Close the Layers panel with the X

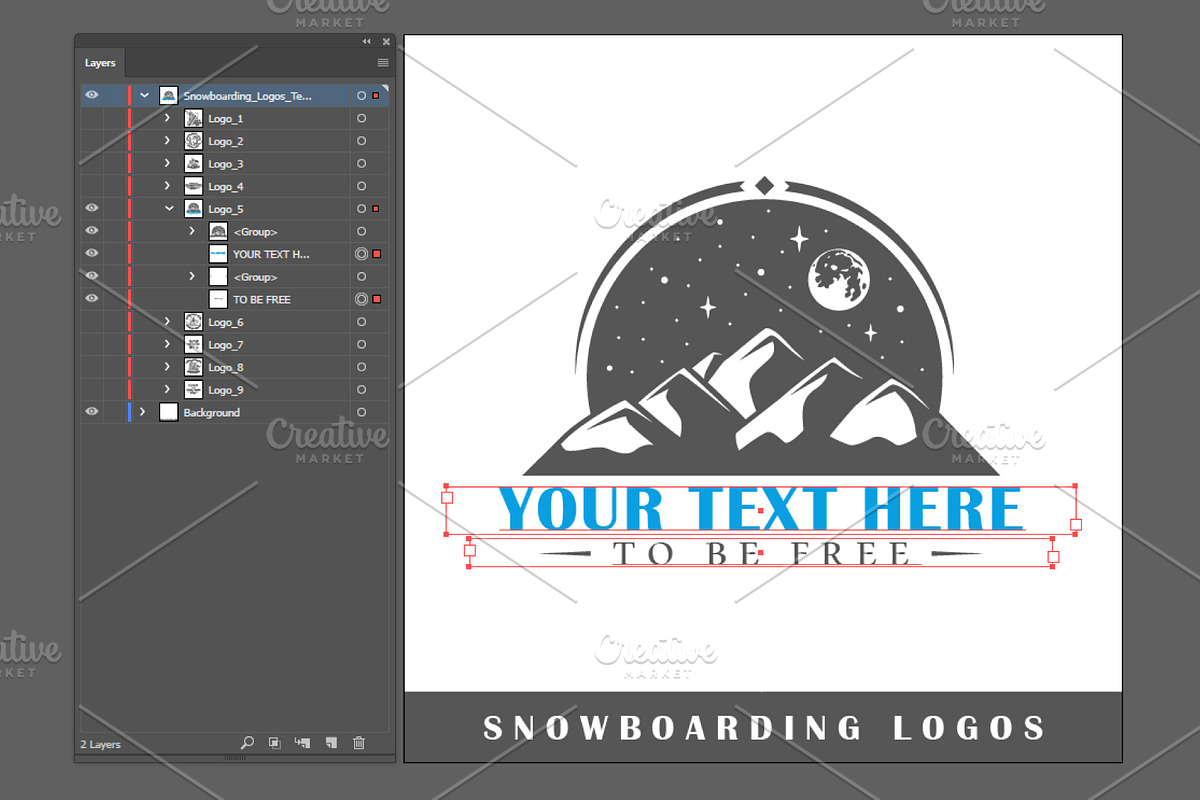coord(385,41)
